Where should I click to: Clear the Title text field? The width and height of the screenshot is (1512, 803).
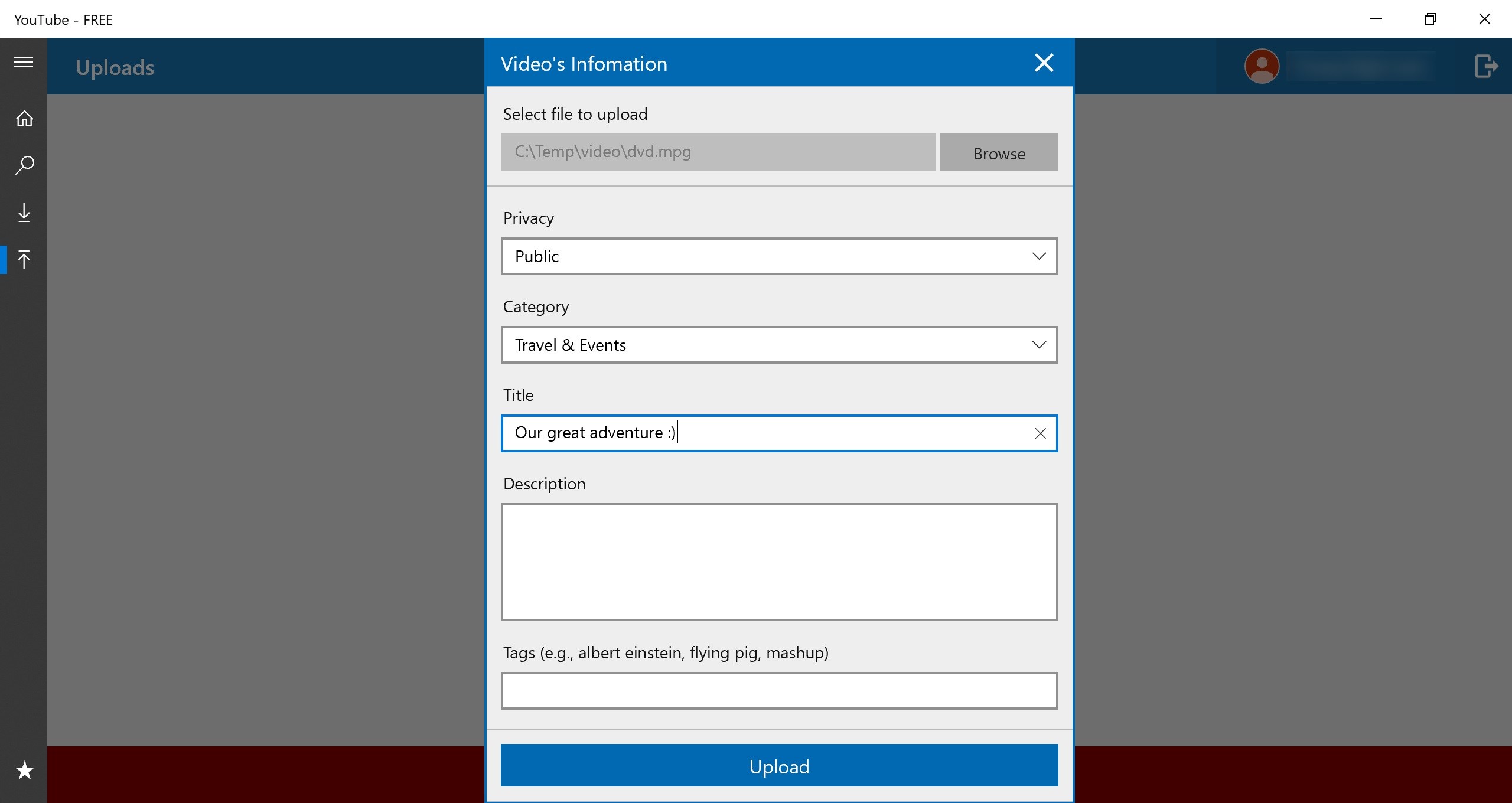[1040, 433]
